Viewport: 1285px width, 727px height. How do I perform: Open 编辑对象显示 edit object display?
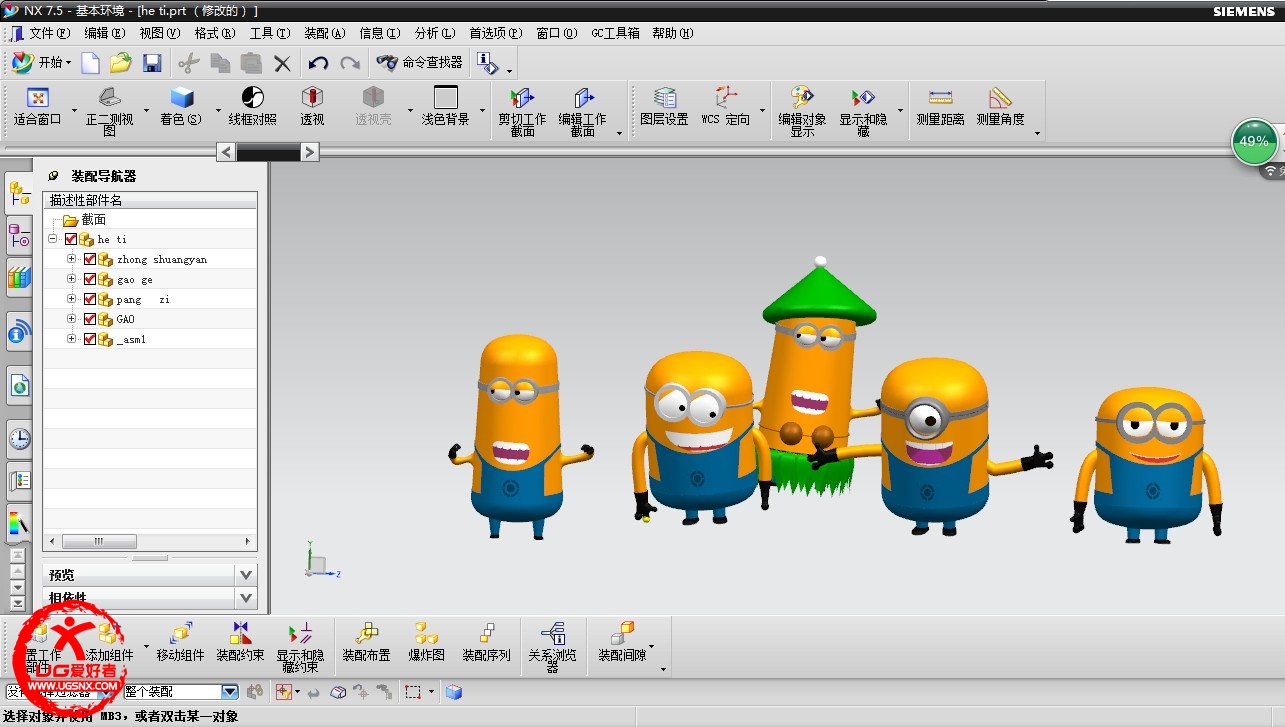tap(802, 110)
